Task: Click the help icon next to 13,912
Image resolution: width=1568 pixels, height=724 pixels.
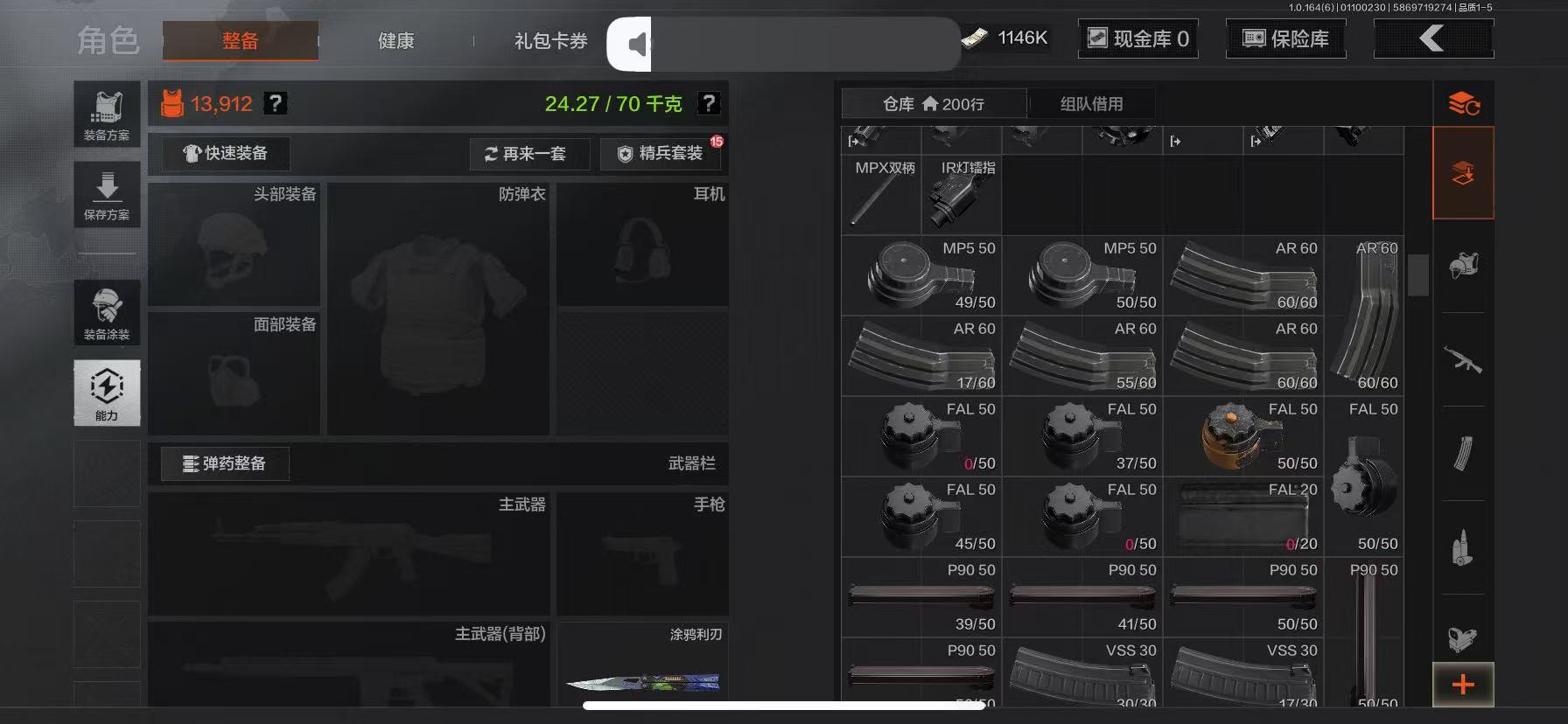Action: pos(276,103)
